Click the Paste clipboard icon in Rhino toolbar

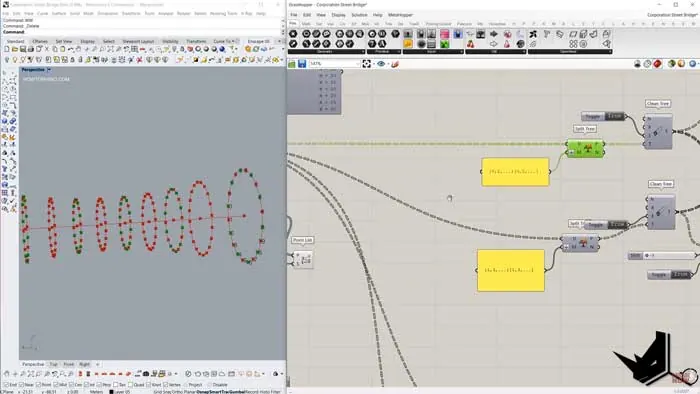coord(62,49)
